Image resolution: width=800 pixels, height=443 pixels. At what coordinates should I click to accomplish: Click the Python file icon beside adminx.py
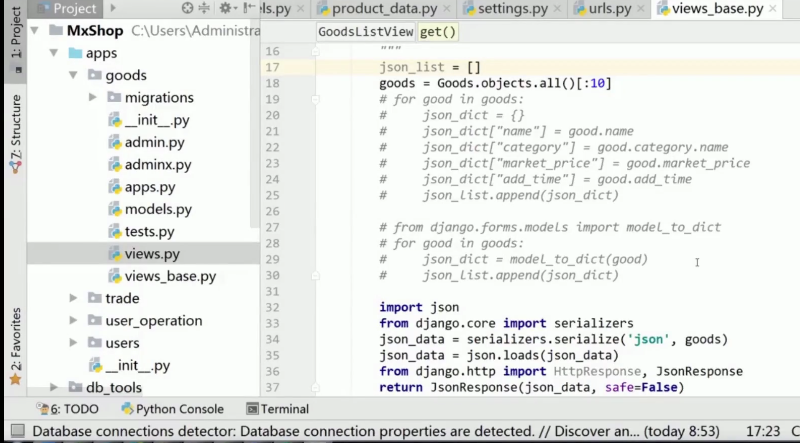[x=115, y=165]
